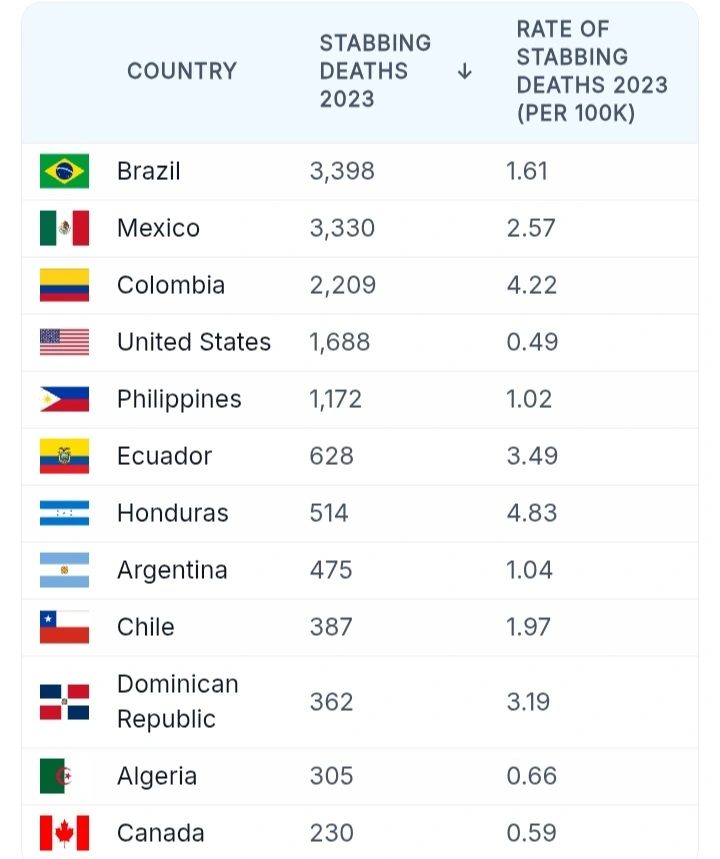Toggle sort arrow beside Stabbing Deaths 2023
This screenshot has width=720, height=859.
click(x=465, y=71)
